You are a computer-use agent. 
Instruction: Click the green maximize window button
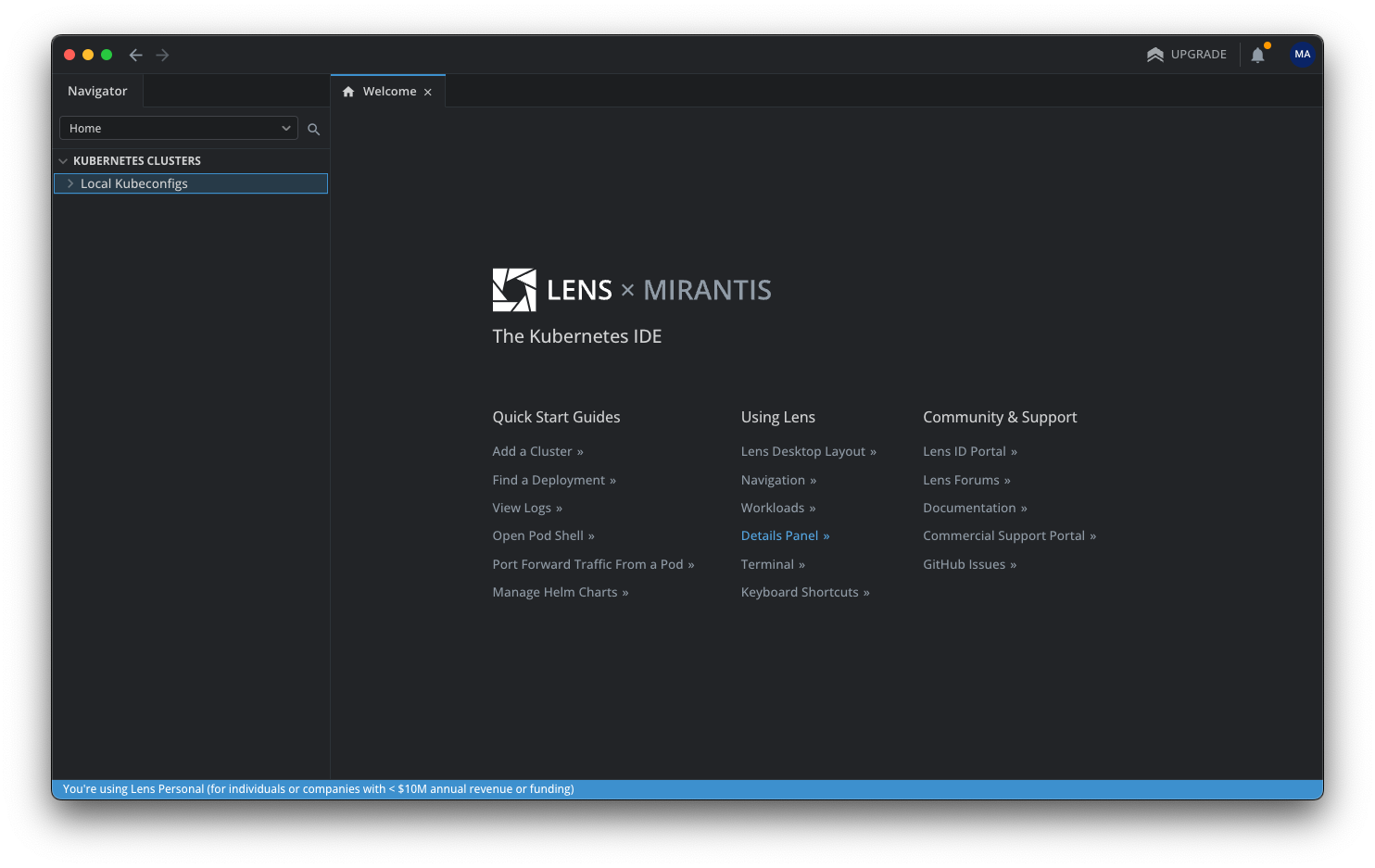[x=107, y=55]
